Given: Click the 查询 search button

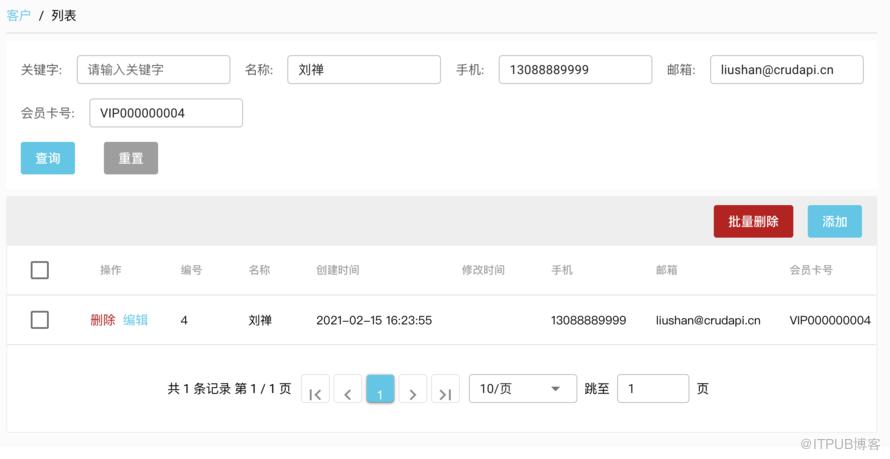Looking at the screenshot, I should [x=48, y=158].
